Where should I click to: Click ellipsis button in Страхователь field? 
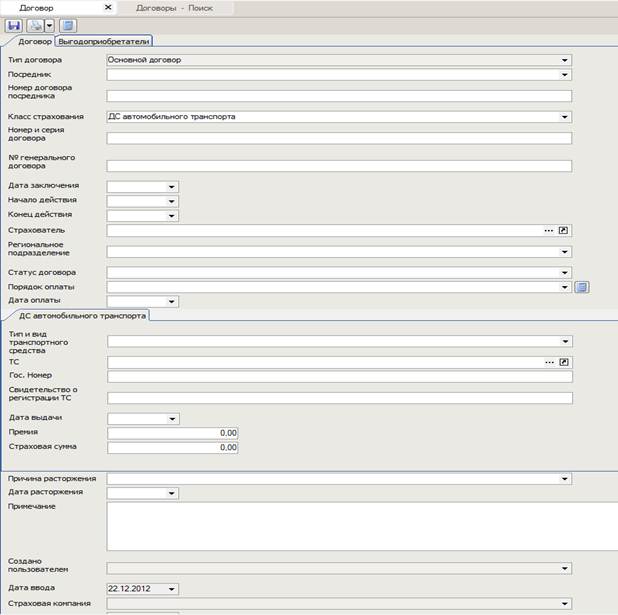[548, 230]
